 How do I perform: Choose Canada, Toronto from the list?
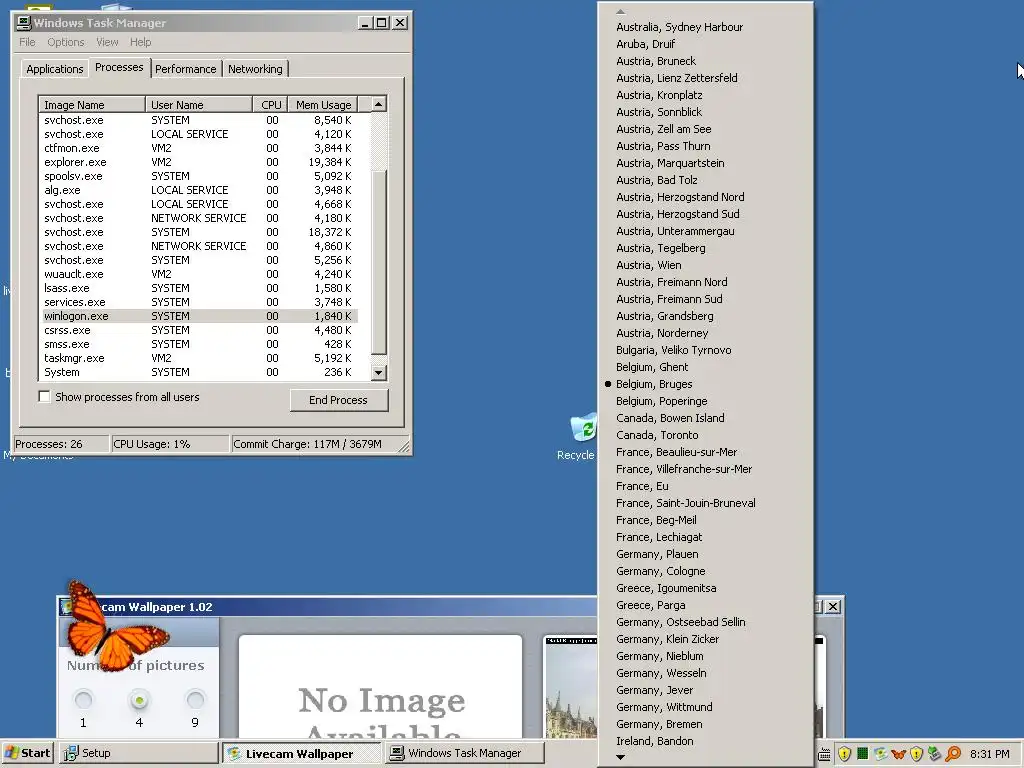(x=705, y=435)
